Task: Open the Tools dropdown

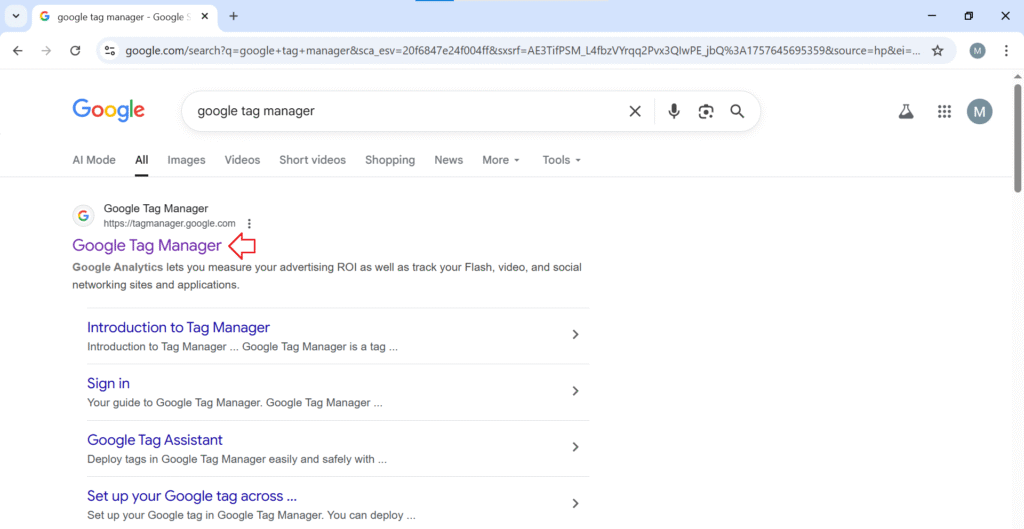Action: [x=561, y=160]
